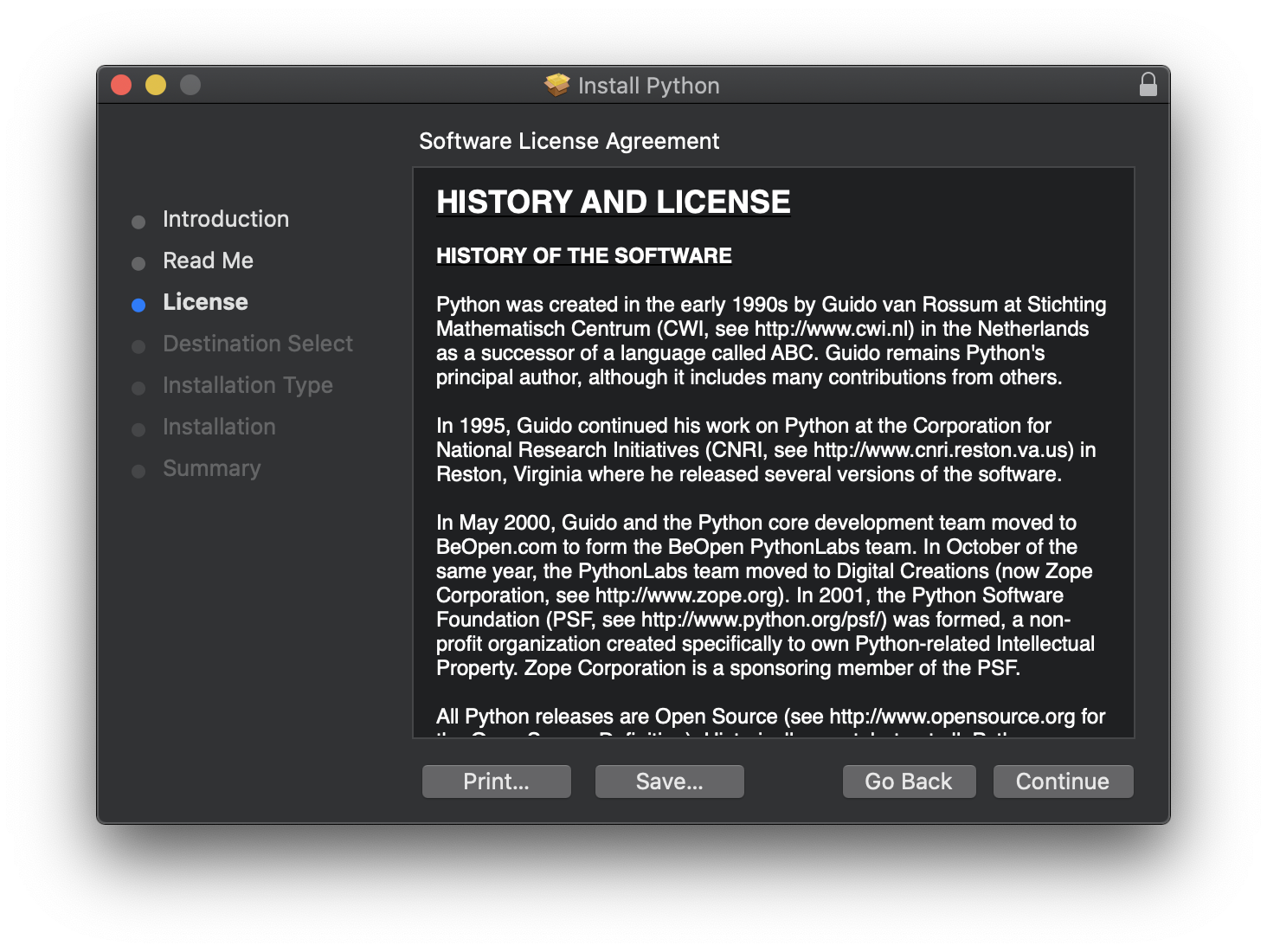1267x952 pixels.
Task: Open the http://www.python.org/psf/ link
Action: pyautogui.click(x=763, y=620)
